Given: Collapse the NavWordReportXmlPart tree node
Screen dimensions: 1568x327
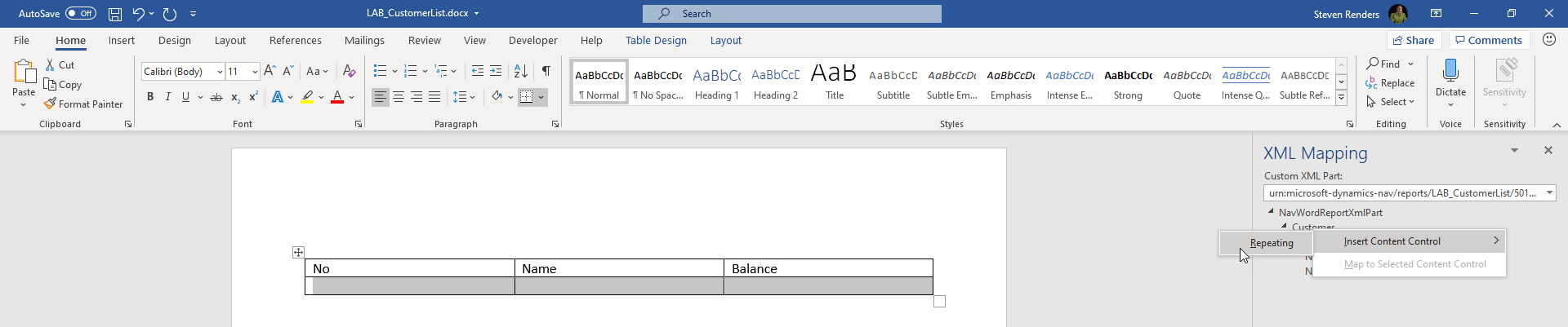Looking at the screenshot, I should pyautogui.click(x=1271, y=212).
